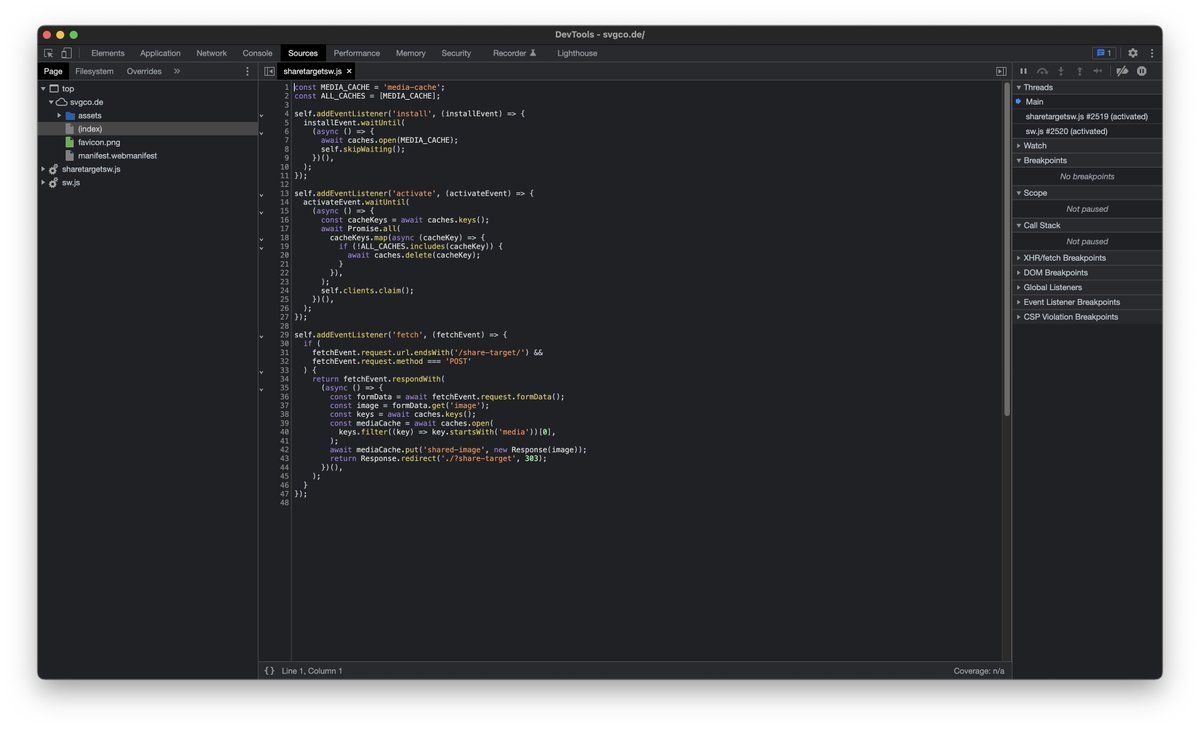Collapse the svgco.de tree node

(51, 102)
